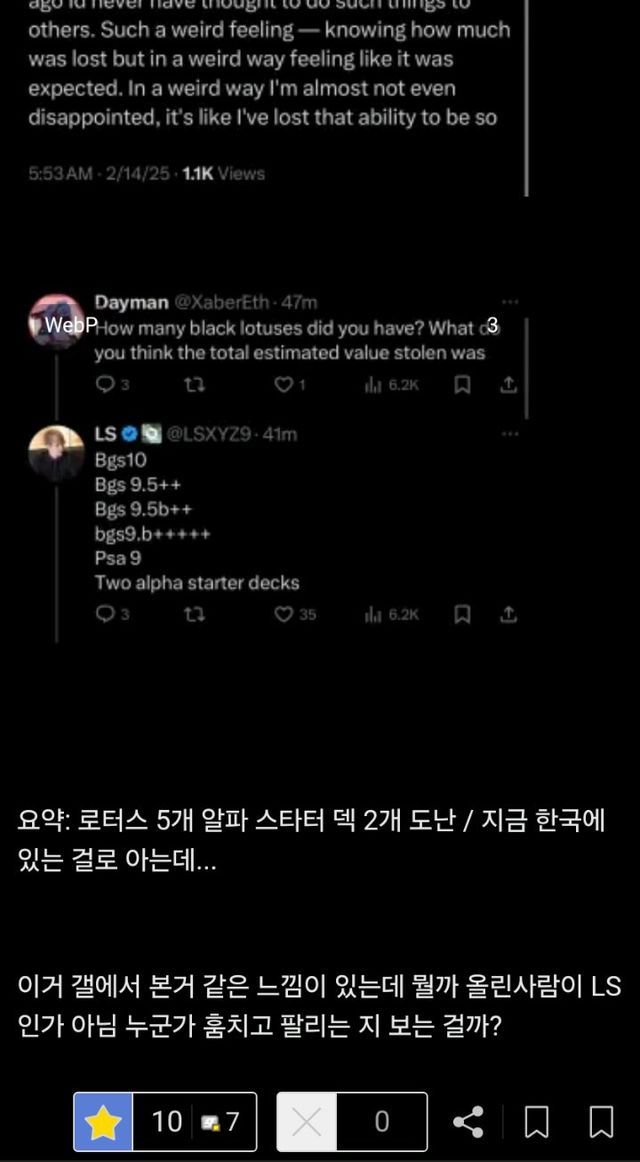
Task: Open comment icon on LS reply
Action: tap(105, 614)
